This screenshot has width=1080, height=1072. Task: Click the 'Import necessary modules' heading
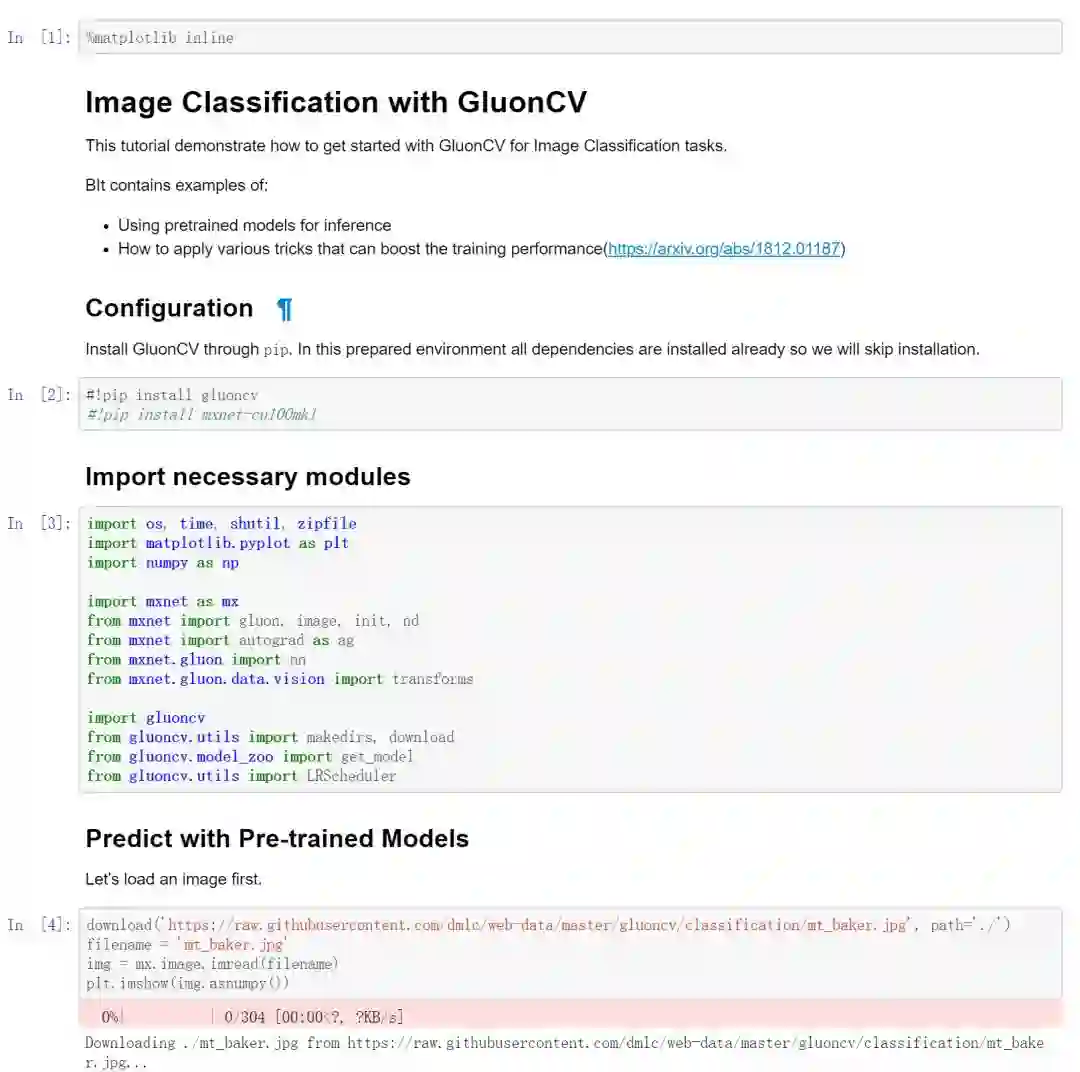(248, 477)
